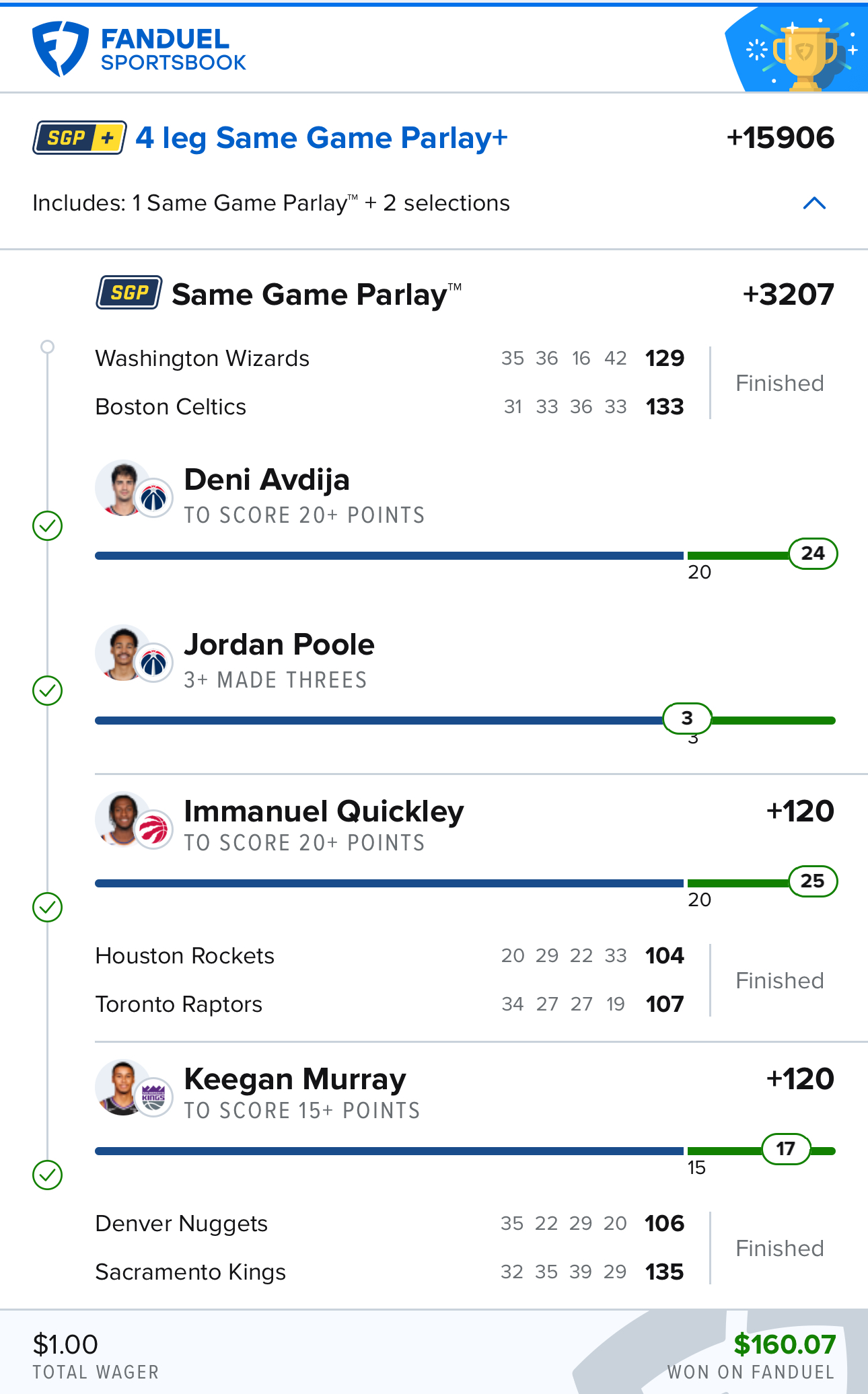
Task: Click the SGP badge beside Same Game Parlay
Action: 129,293
